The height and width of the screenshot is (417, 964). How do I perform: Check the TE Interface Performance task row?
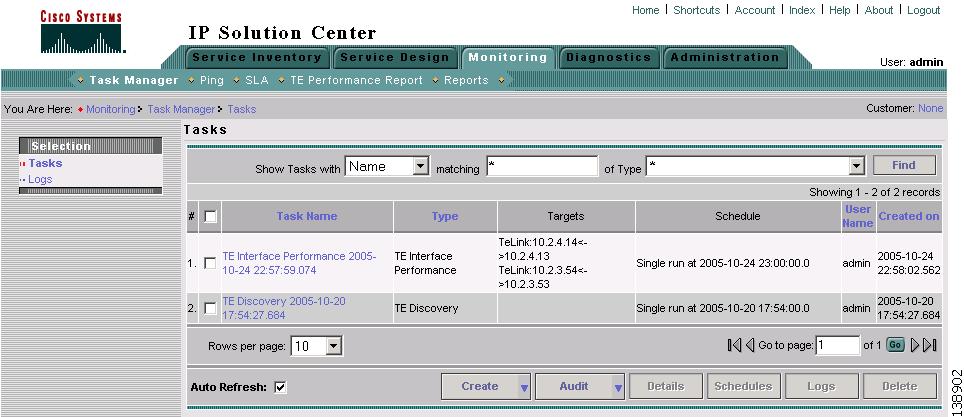pyautogui.click(x=210, y=263)
